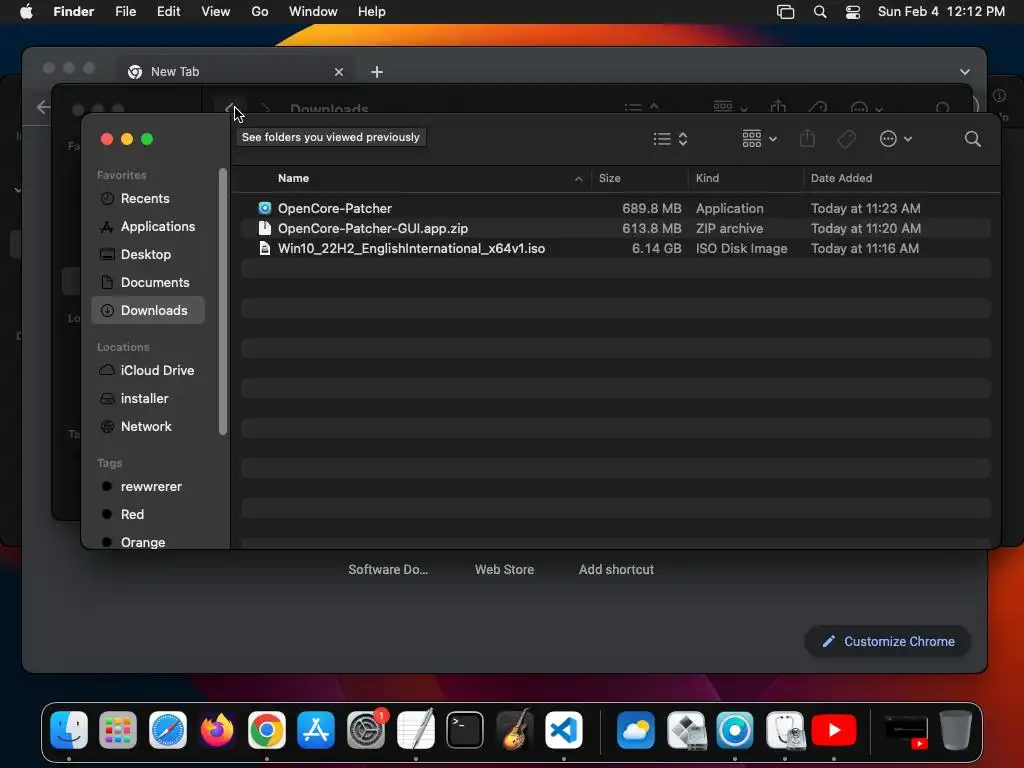Open Visual Studio Code from the Dock
The height and width of the screenshot is (768, 1024).
[564, 730]
